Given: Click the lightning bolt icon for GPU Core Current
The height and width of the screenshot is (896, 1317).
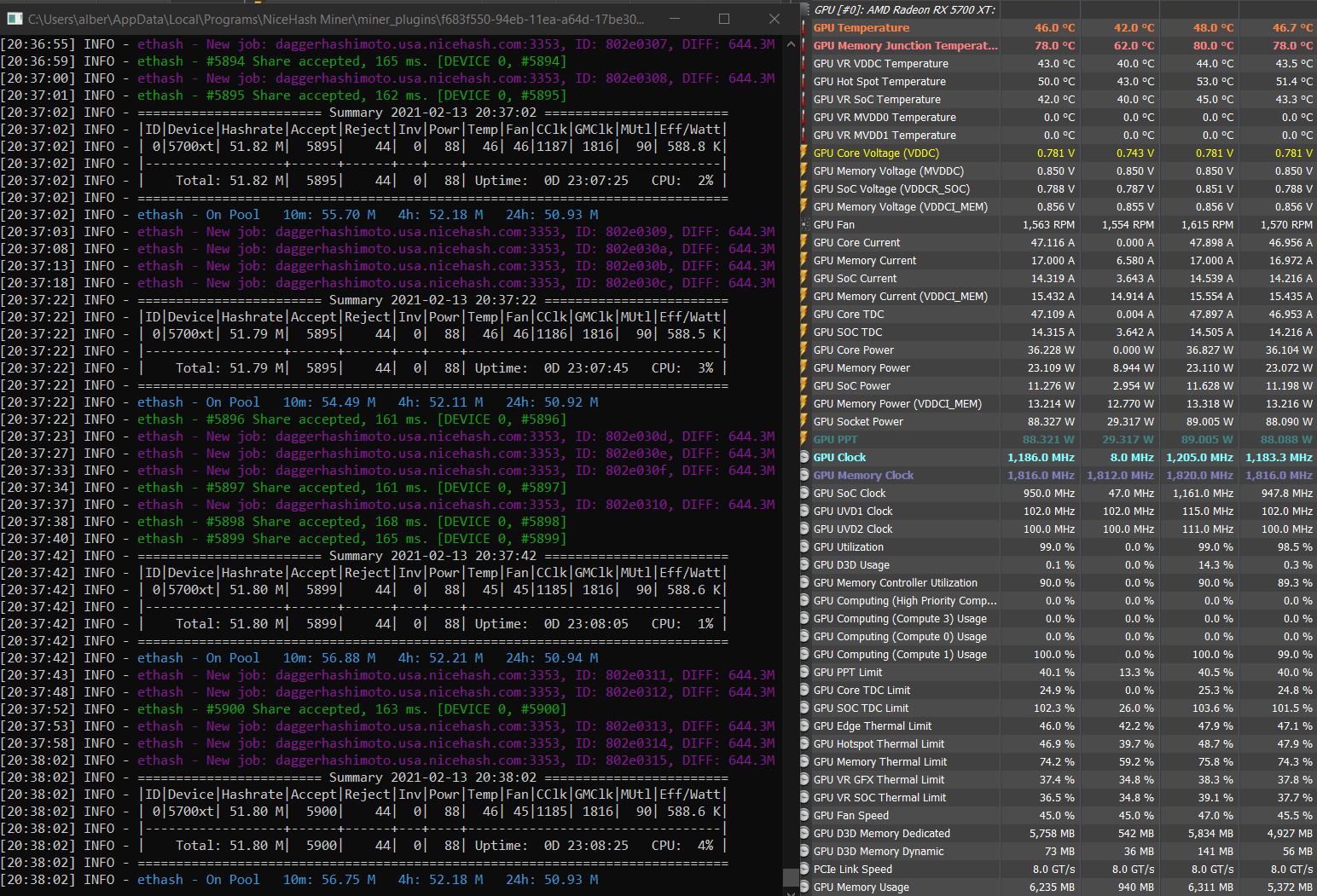Looking at the screenshot, I should tap(804, 242).
